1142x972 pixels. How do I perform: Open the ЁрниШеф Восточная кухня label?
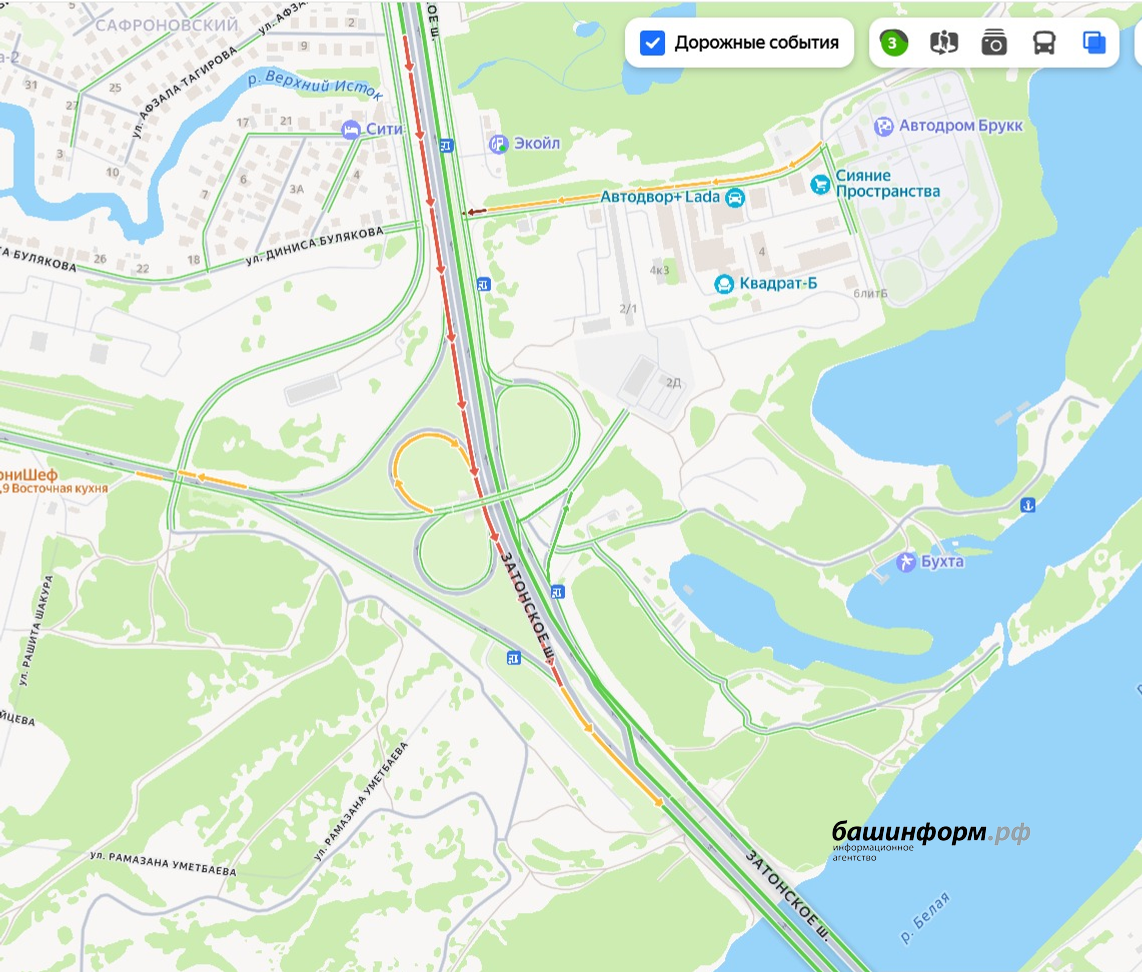click(52, 481)
